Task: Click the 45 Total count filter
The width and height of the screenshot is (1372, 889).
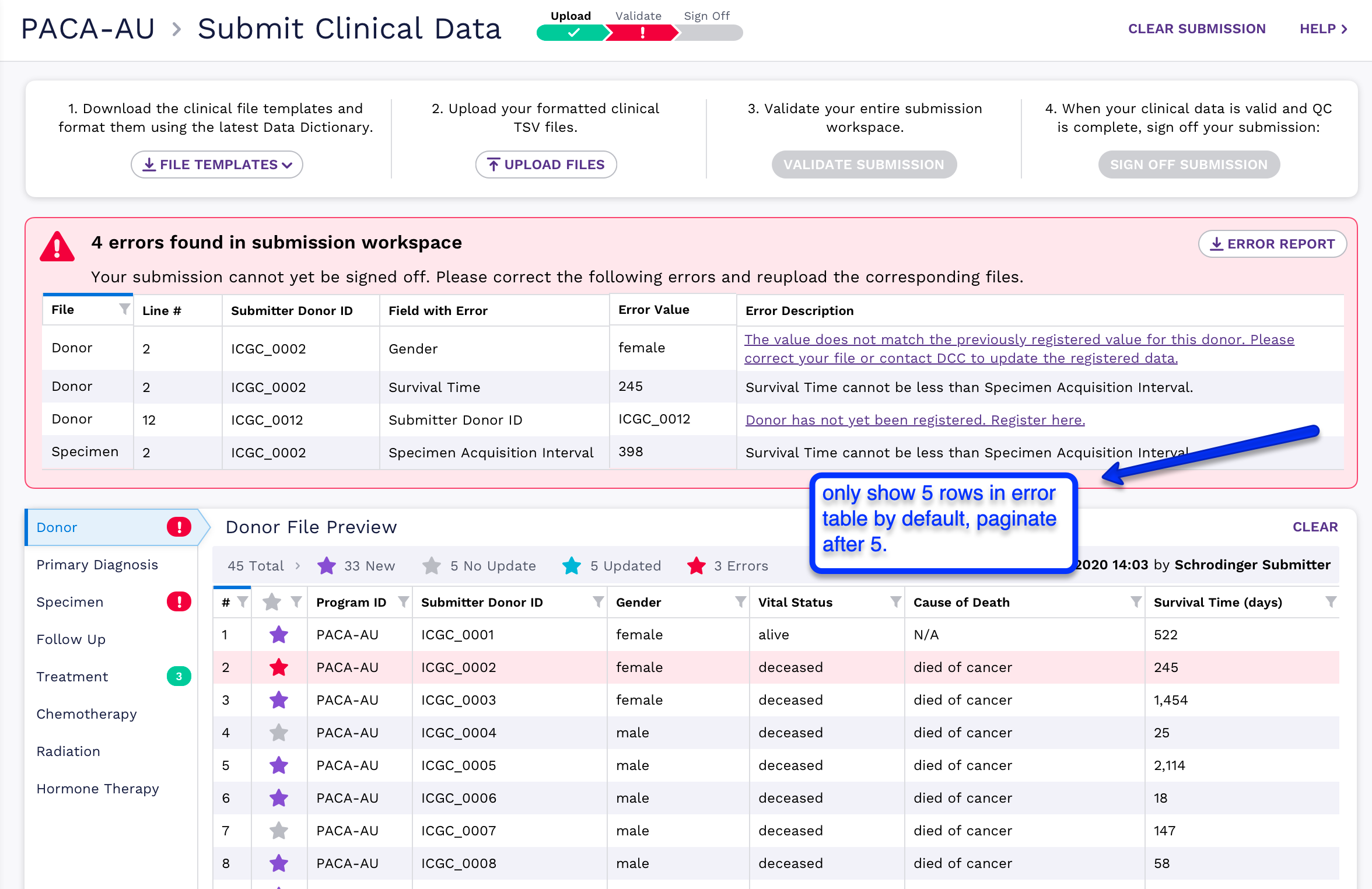Action: tap(256, 566)
